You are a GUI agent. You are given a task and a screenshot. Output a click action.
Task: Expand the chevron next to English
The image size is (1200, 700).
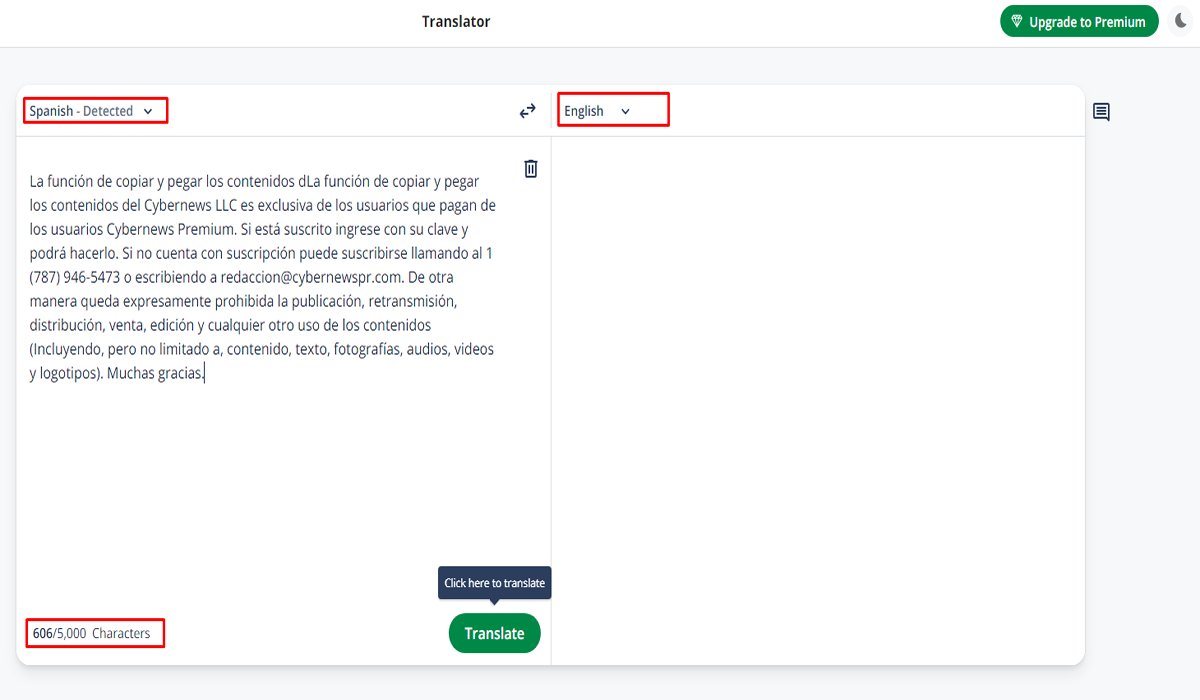click(x=626, y=111)
